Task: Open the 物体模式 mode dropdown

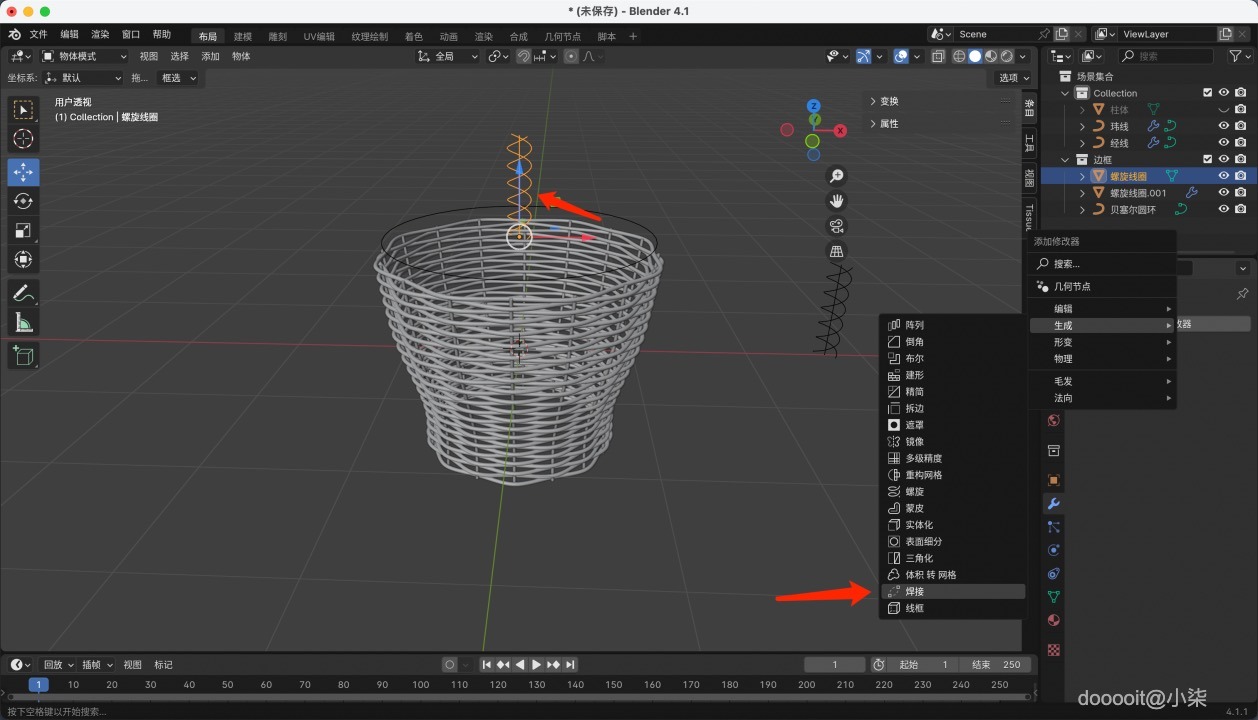Action: (x=84, y=56)
